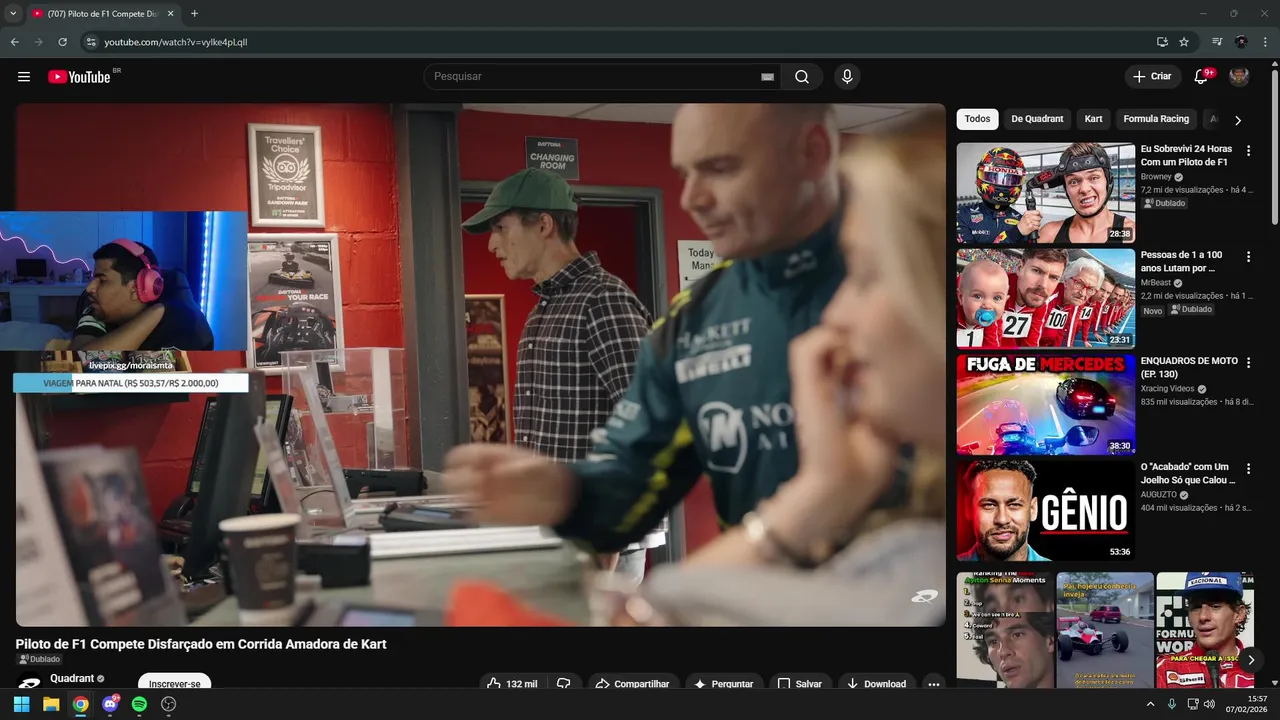The width and height of the screenshot is (1280, 720).
Task: Open ENQUADROS DE MOTO (EP. 130) title
Action: (x=1189, y=367)
